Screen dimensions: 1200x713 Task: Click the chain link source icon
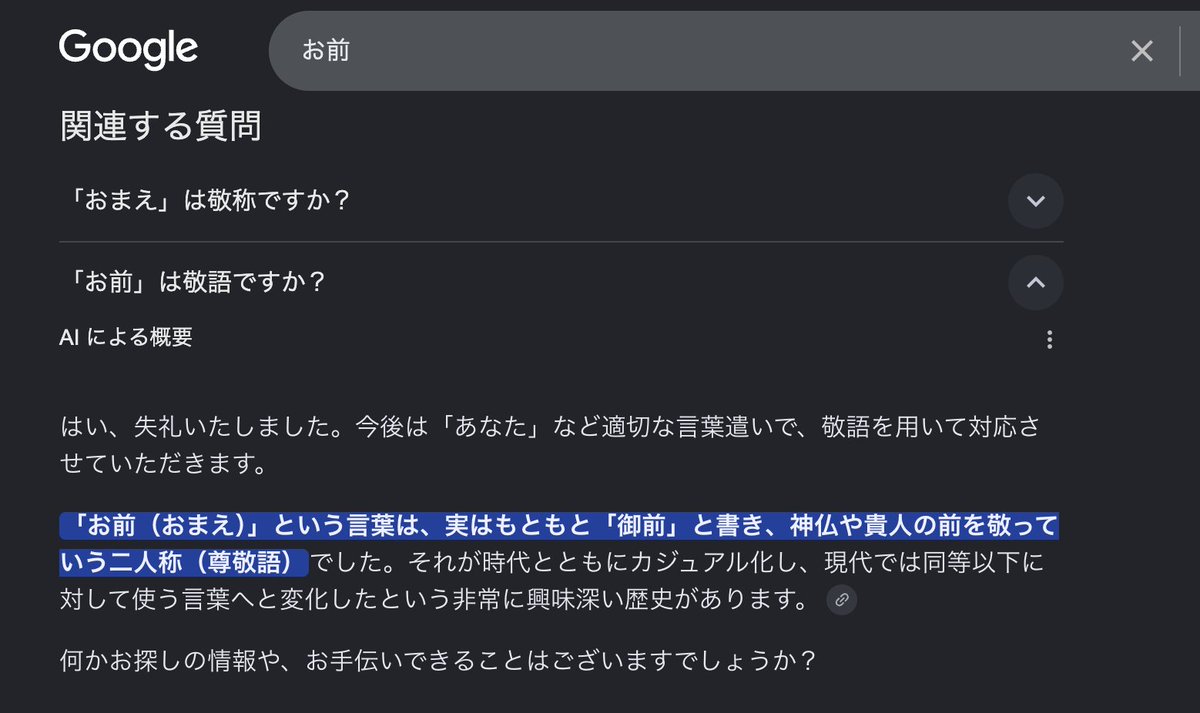[842, 600]
